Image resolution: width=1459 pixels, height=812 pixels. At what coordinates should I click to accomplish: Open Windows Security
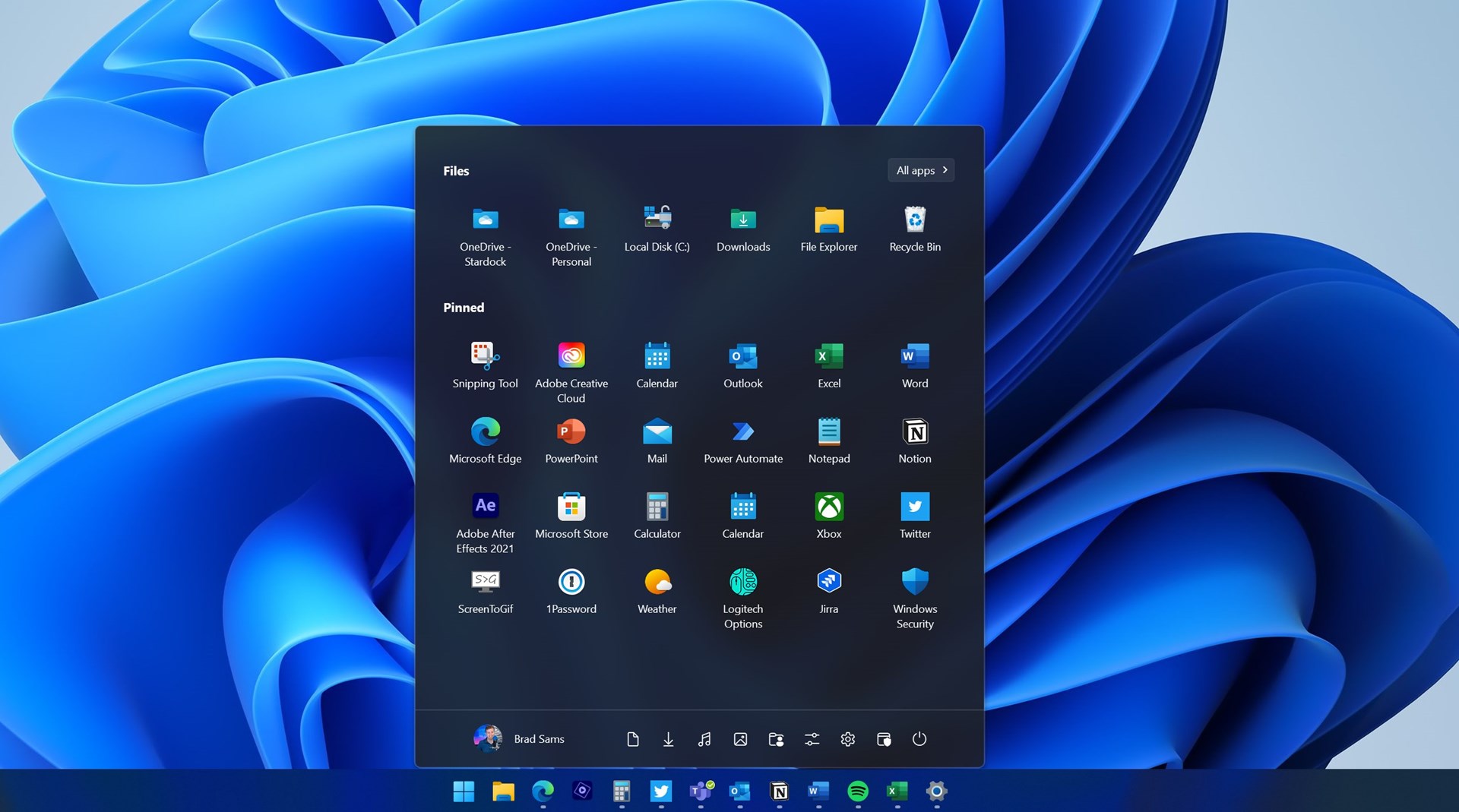pos(915,598)
